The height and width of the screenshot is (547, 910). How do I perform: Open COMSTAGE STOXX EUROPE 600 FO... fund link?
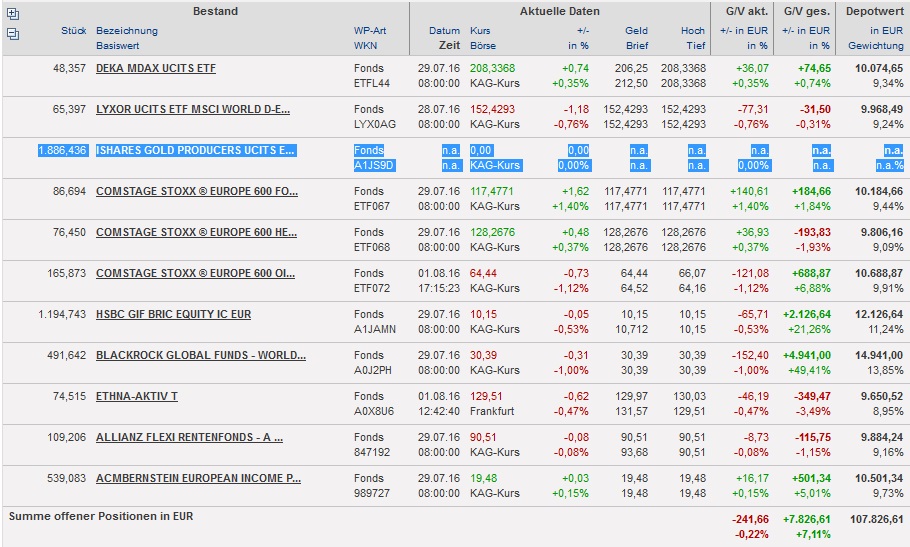(196, 191)
